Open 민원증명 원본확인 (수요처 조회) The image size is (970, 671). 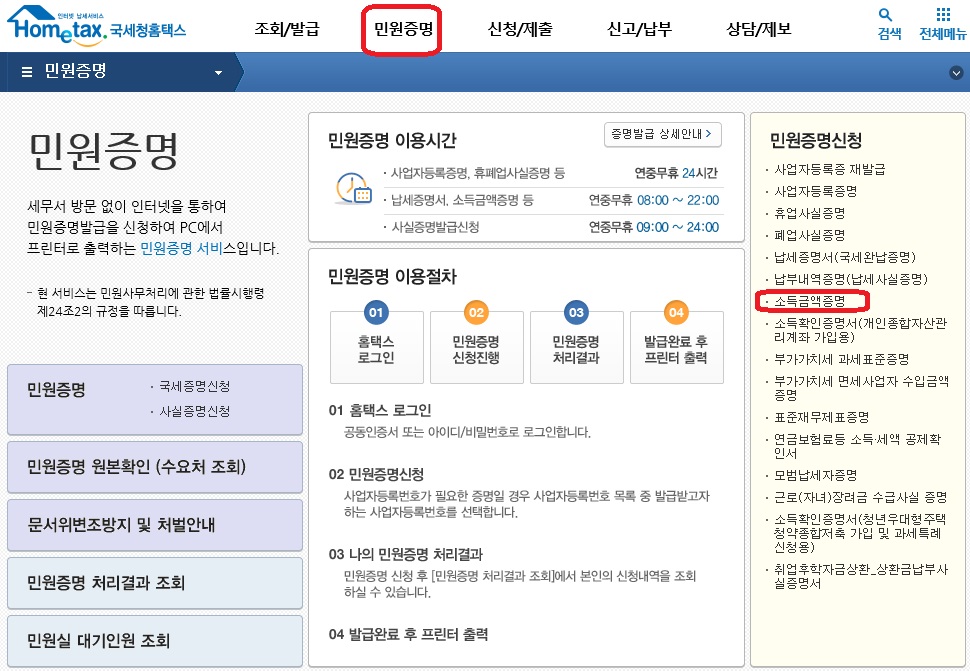pos(155,467)
